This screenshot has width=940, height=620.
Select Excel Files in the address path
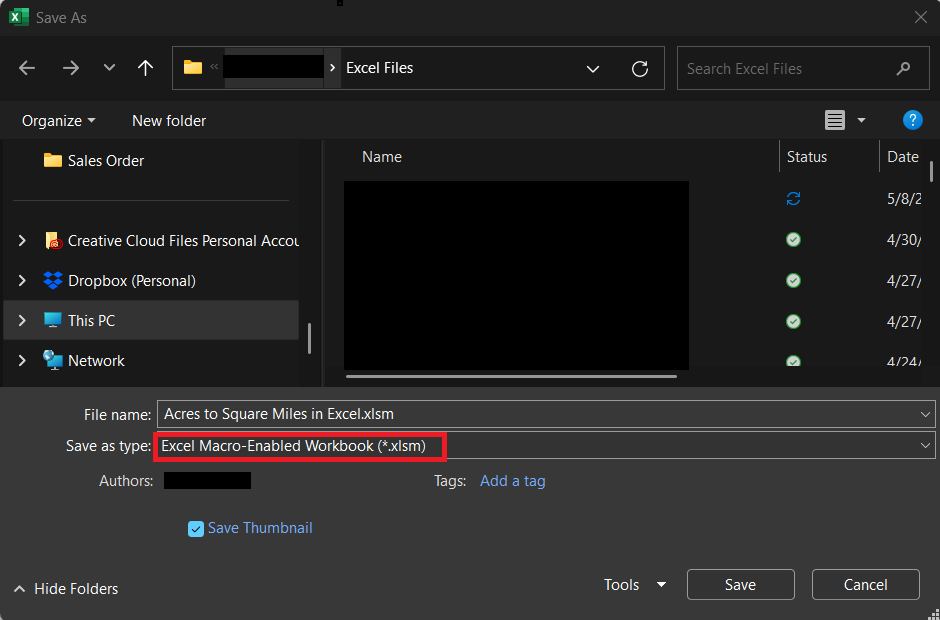379,68
